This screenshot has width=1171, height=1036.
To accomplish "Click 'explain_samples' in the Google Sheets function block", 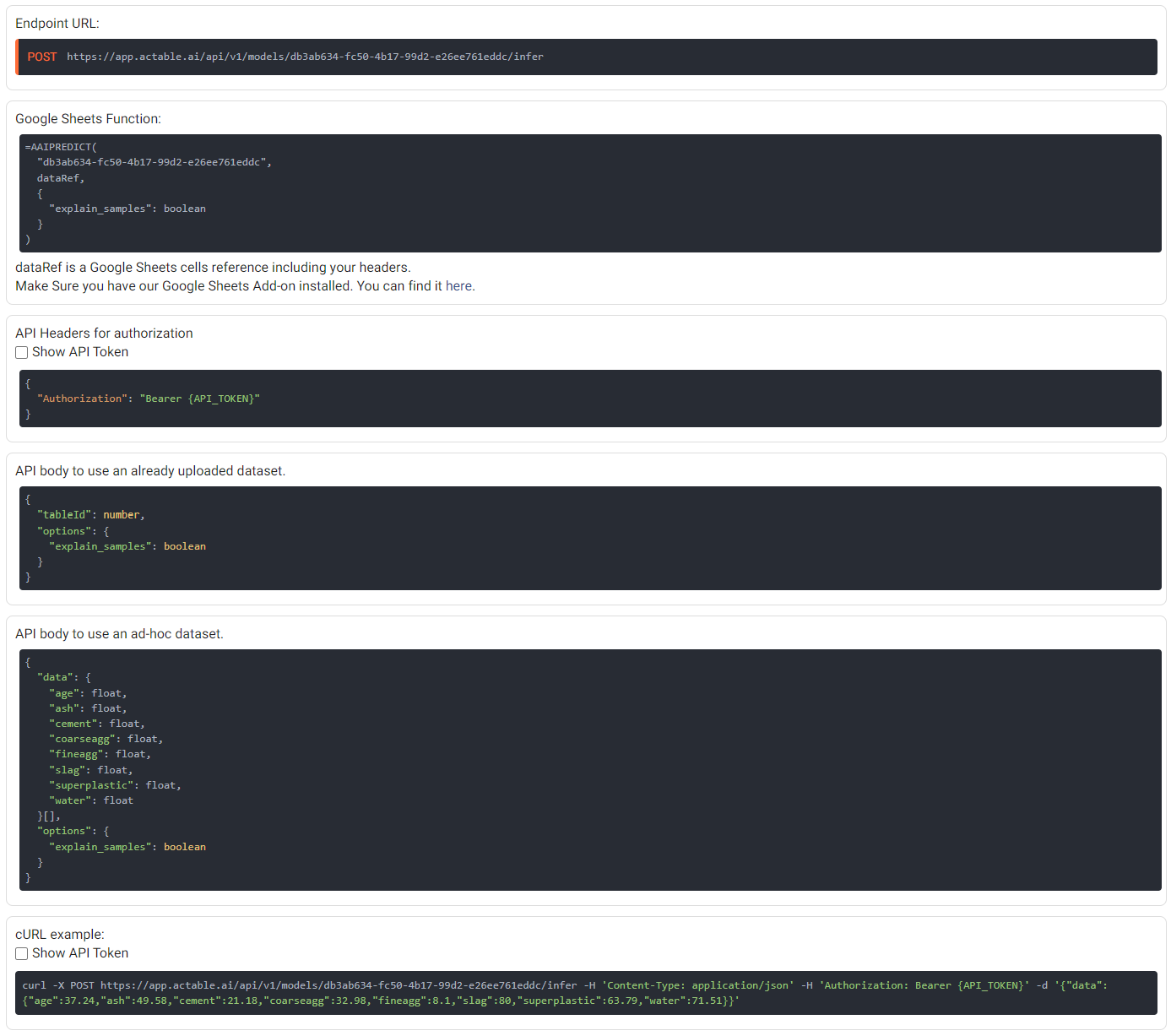I will pos(100,209).
